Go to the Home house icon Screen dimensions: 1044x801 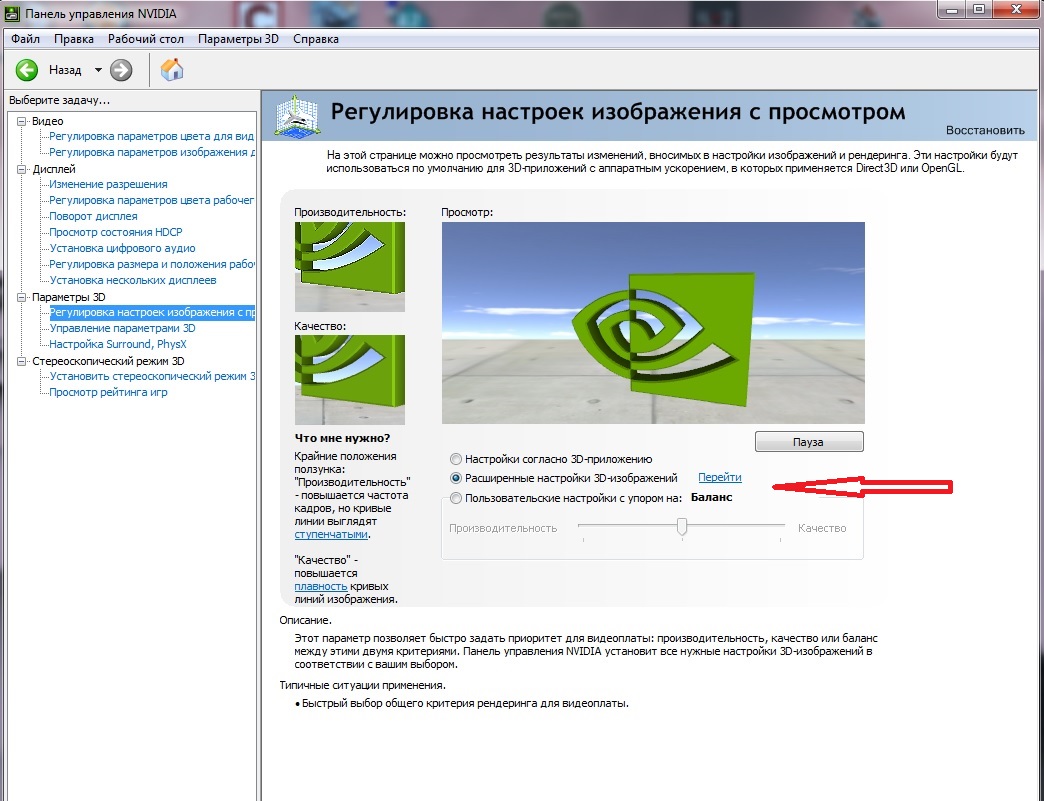[172, 69]
